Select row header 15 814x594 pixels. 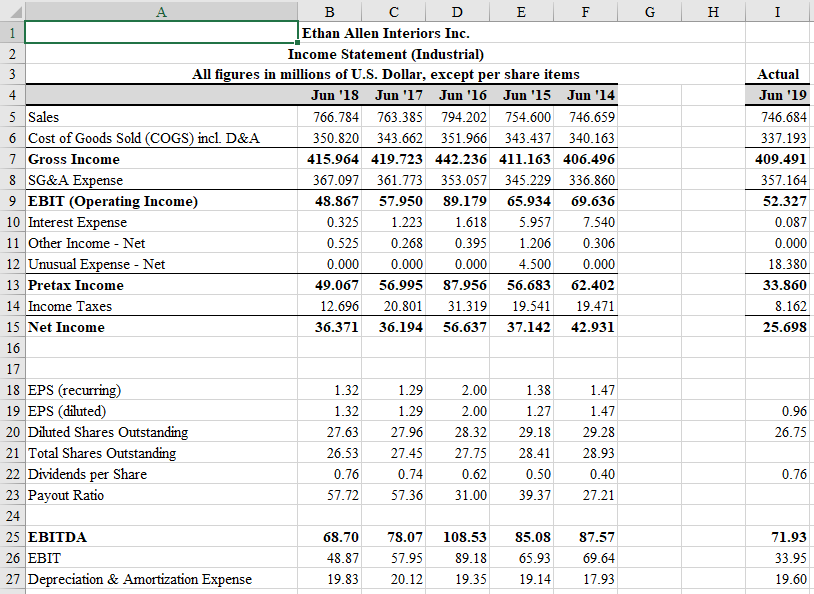(x=13, y=327)
